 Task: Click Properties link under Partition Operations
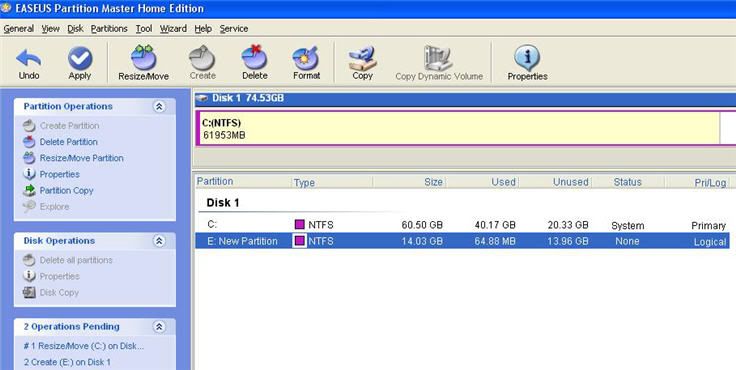59,174
